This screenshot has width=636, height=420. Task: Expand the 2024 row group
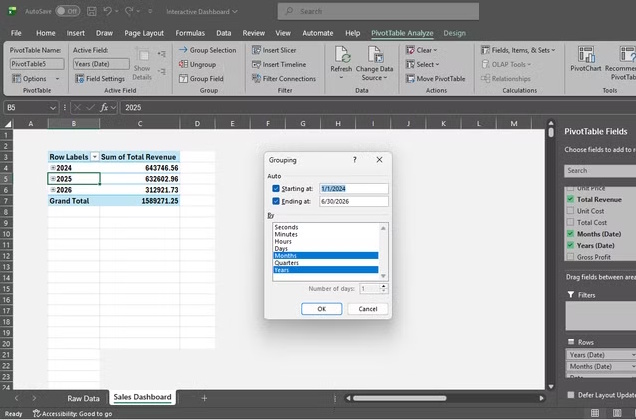53,168
